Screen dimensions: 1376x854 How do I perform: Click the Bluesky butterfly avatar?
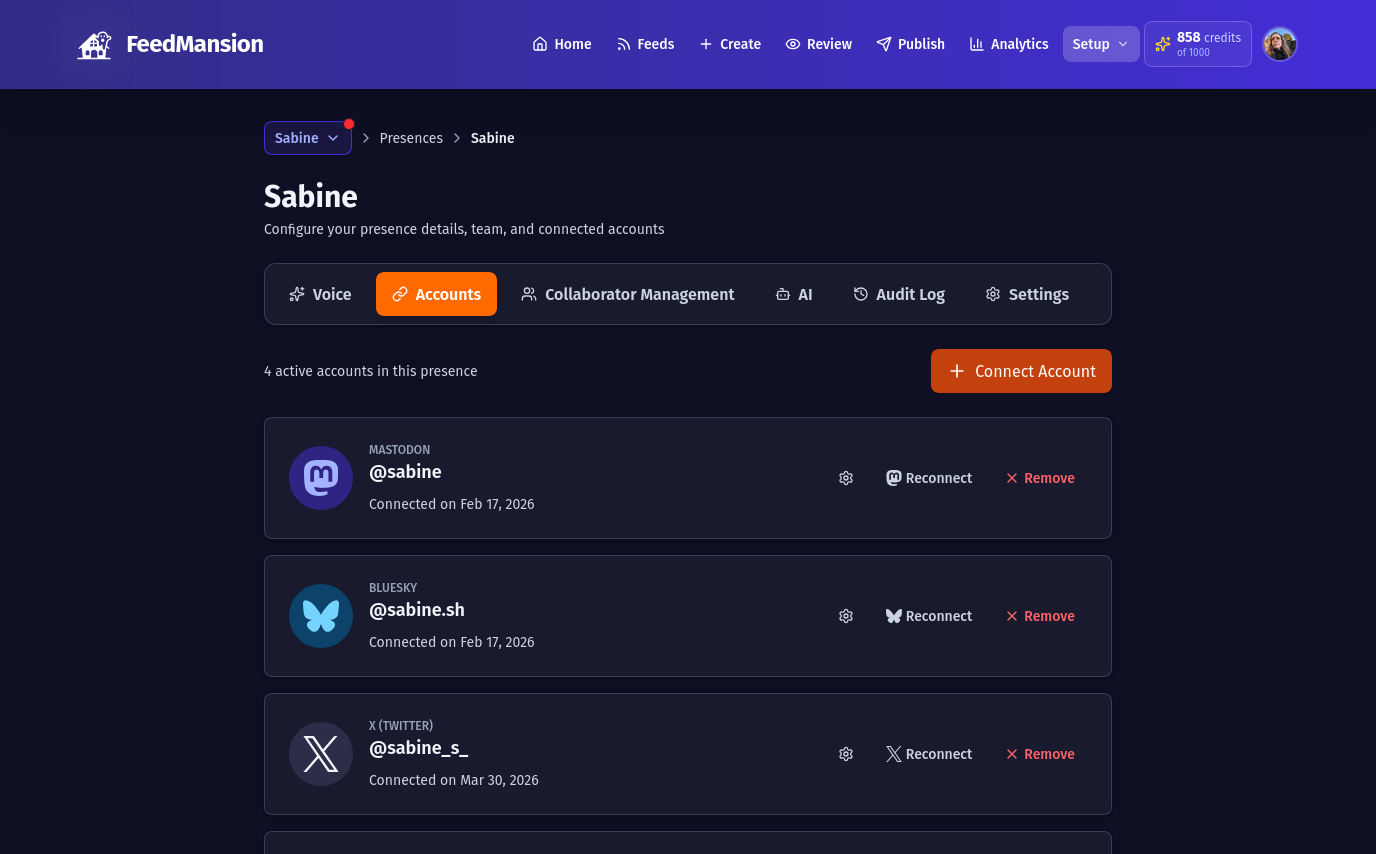pyautogui.click(x=321, y=616)
